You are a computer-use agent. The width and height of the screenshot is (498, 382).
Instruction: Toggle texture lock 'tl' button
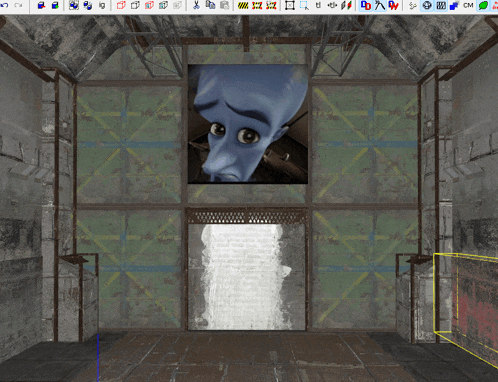pyautogui.click(x=318, y=5)
